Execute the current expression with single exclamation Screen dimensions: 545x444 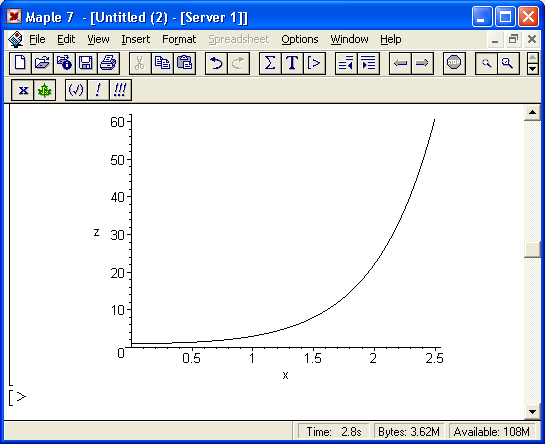(x=98, y=90)
